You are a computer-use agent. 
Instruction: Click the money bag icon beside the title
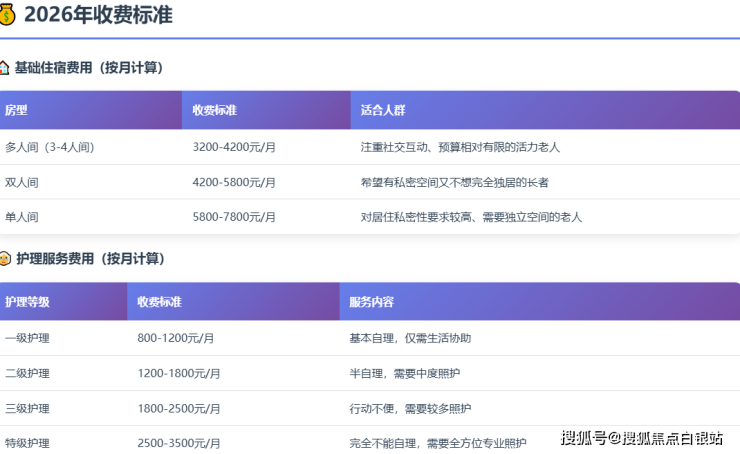tap(8, 14)
